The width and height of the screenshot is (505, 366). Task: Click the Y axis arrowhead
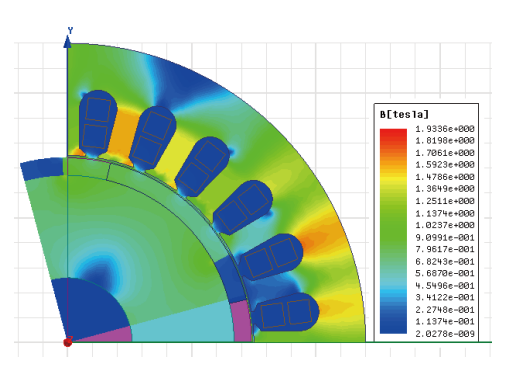(x=67, y=42)
